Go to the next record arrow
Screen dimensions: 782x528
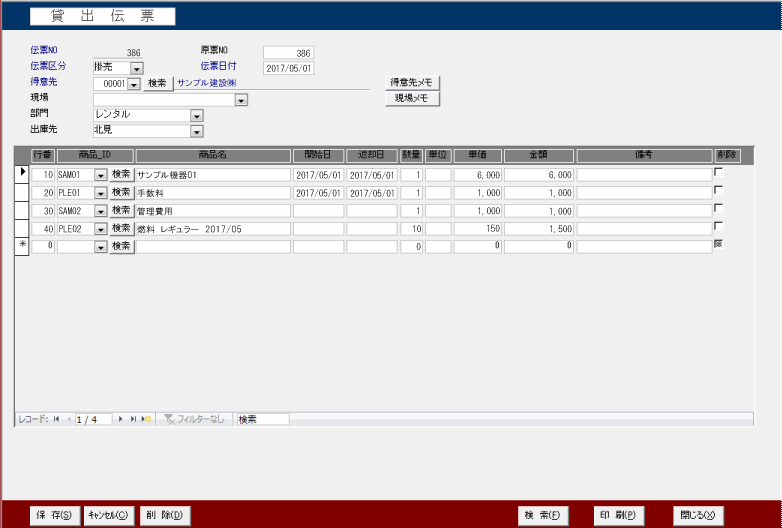point(121,420)
